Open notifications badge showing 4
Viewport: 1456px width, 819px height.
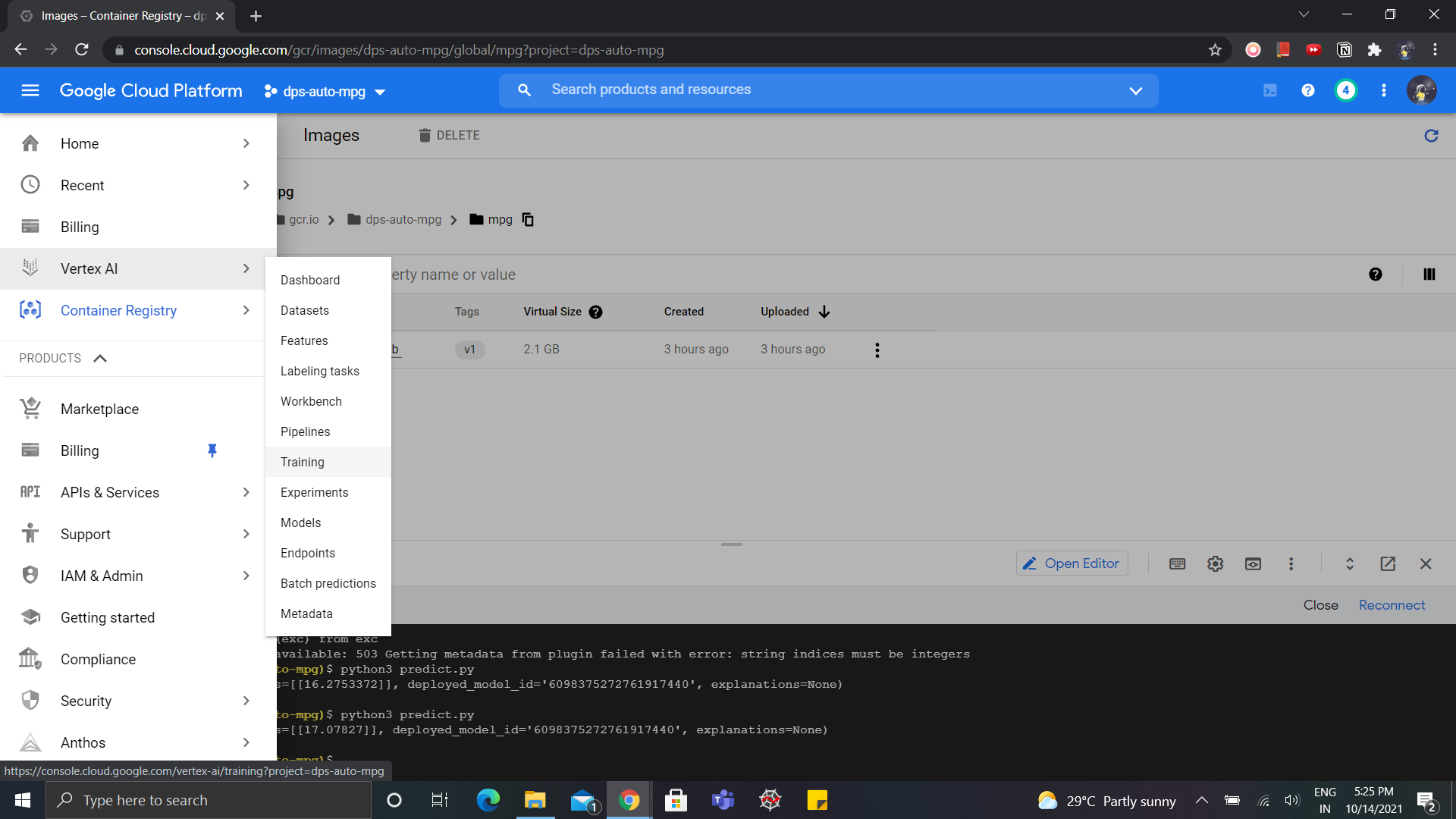tap(1346, 91)
